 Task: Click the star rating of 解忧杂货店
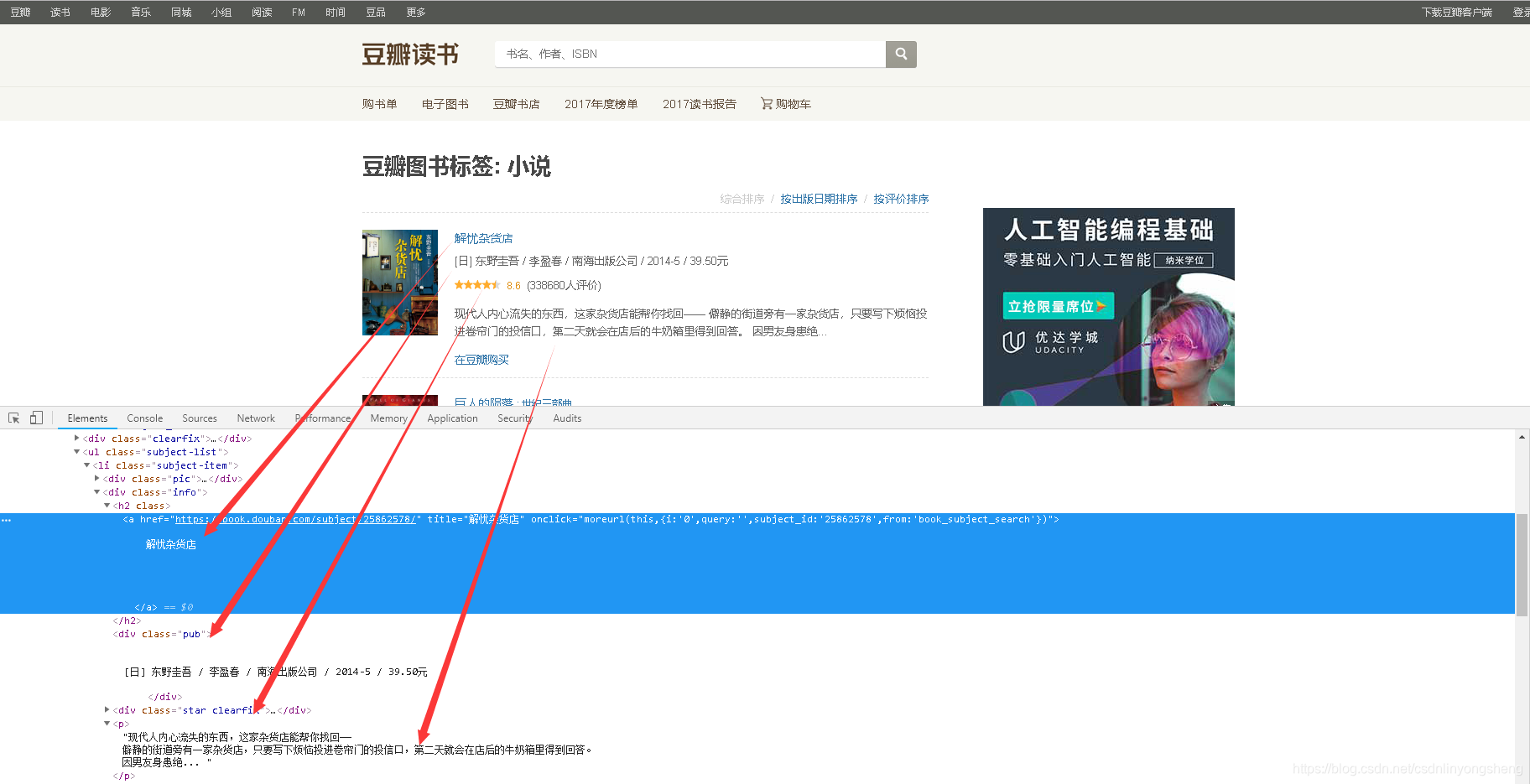tap(476, 285)
